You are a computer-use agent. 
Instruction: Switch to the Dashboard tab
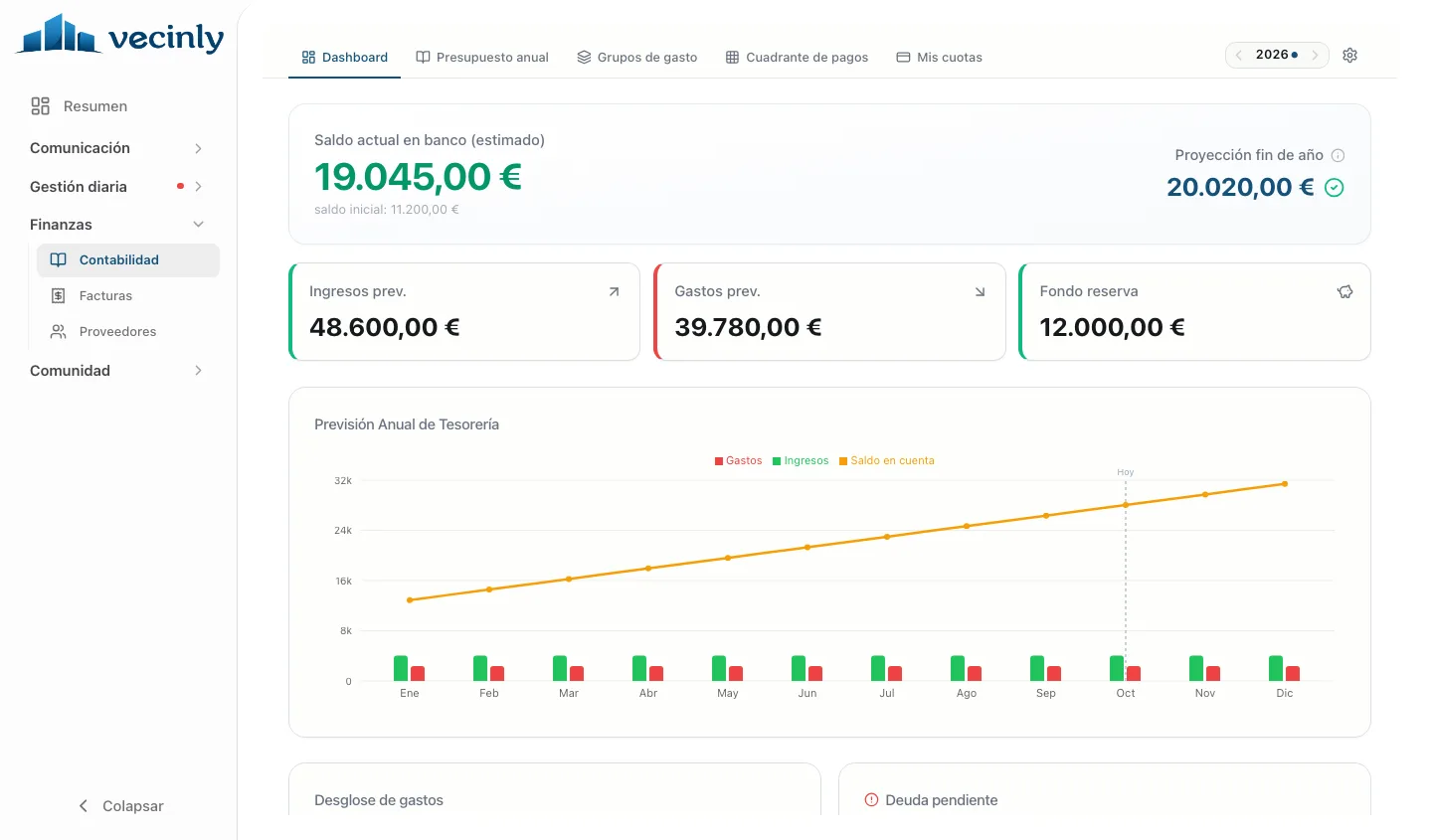(x=344, y=58)
